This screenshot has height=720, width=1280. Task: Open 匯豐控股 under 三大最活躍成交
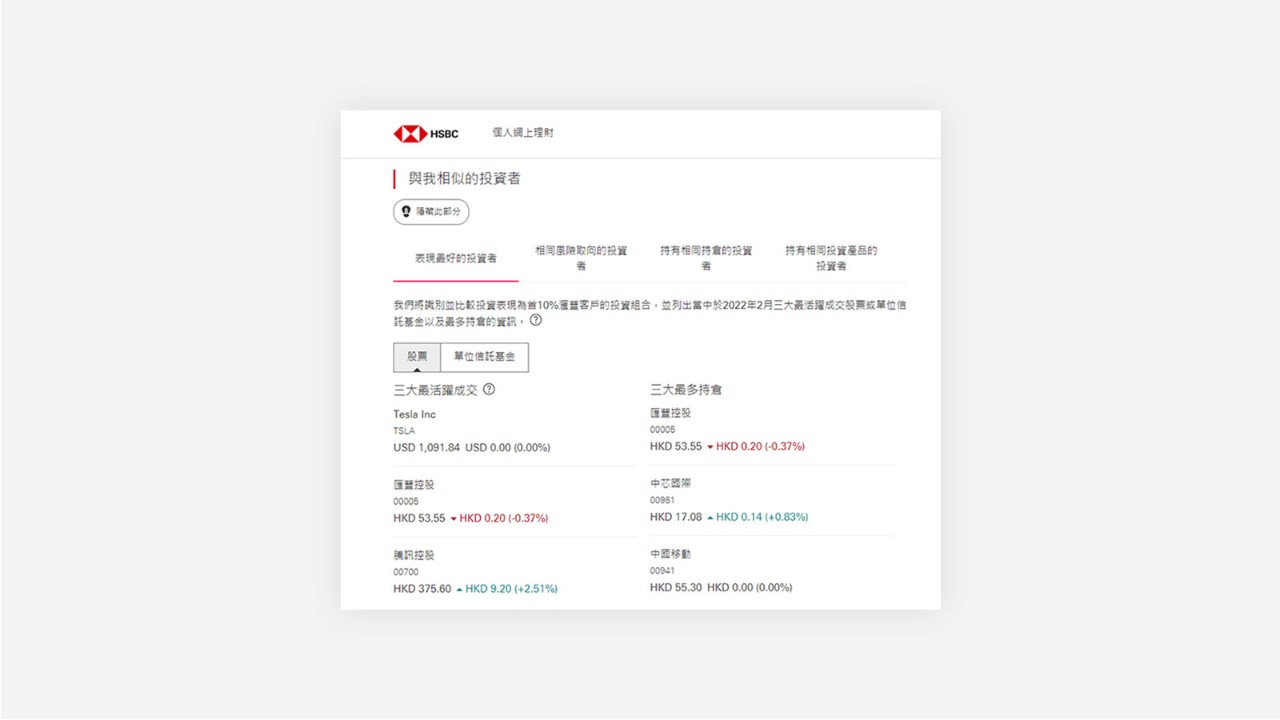tap(414, 485)
